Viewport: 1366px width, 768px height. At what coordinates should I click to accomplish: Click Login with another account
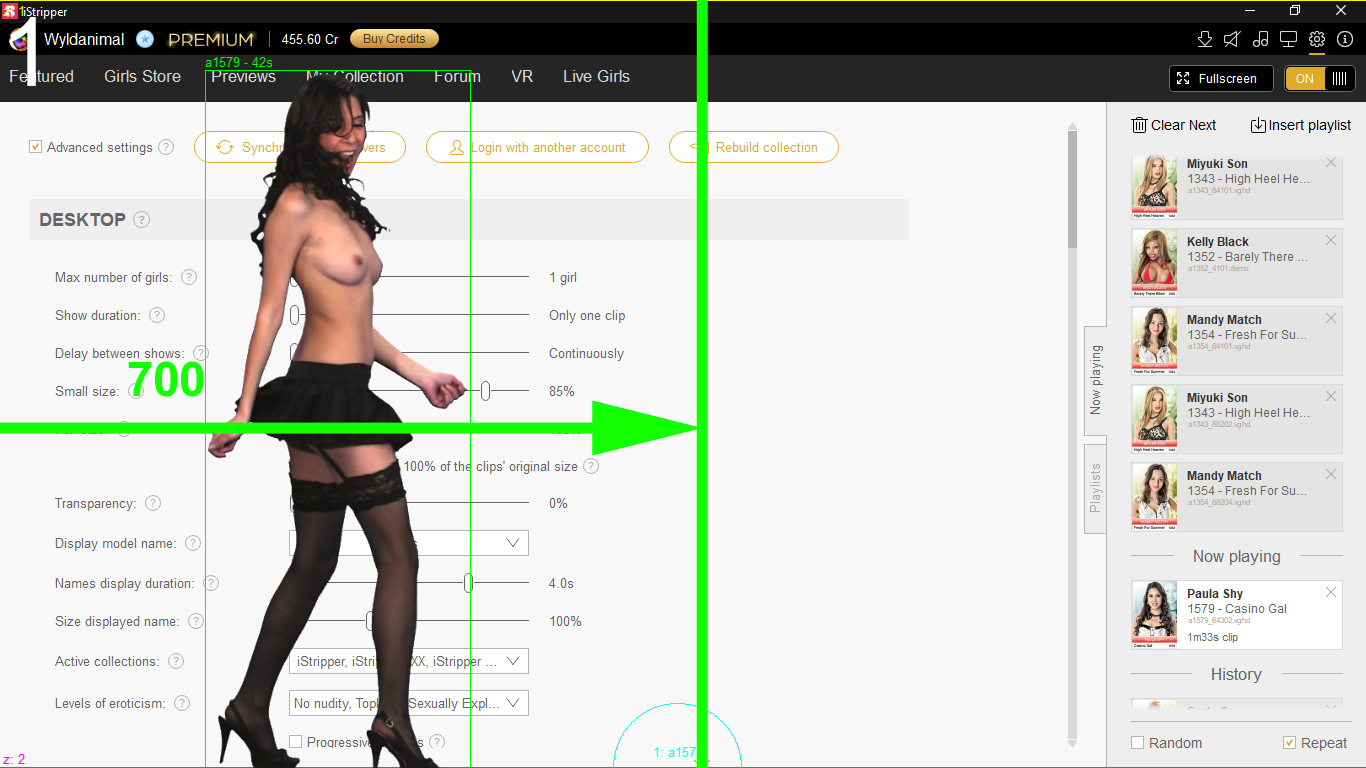pos(537,147)
